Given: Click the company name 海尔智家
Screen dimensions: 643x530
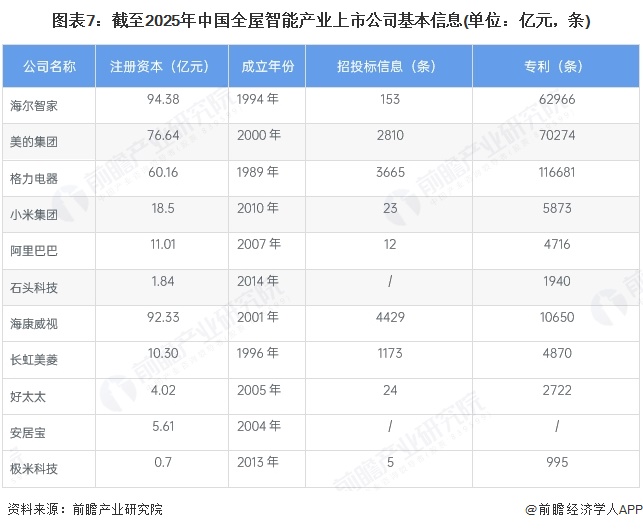Looking at the screenshot, I should pos(34,106).
